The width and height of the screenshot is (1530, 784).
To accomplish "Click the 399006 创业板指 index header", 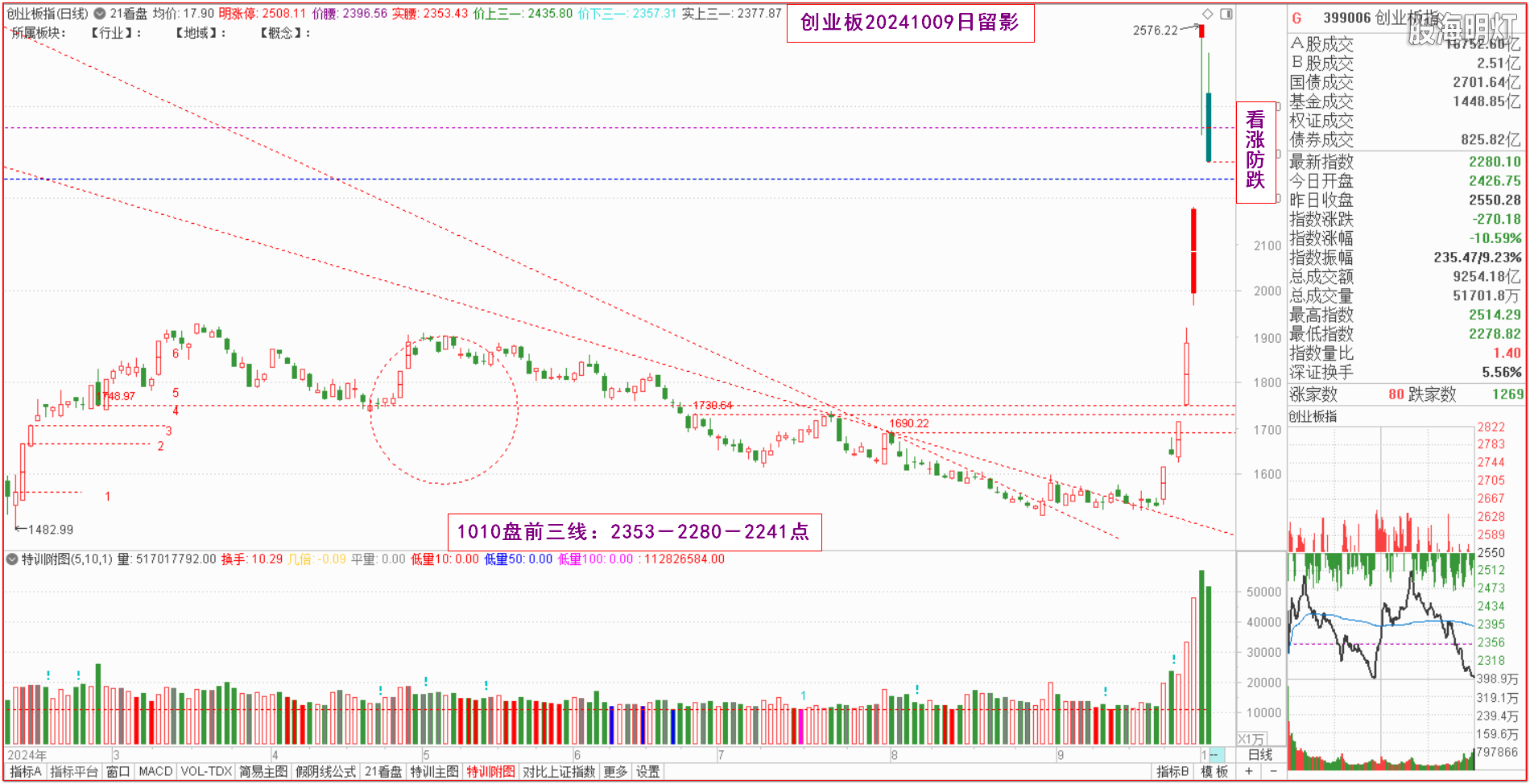I will [1380, 18].
